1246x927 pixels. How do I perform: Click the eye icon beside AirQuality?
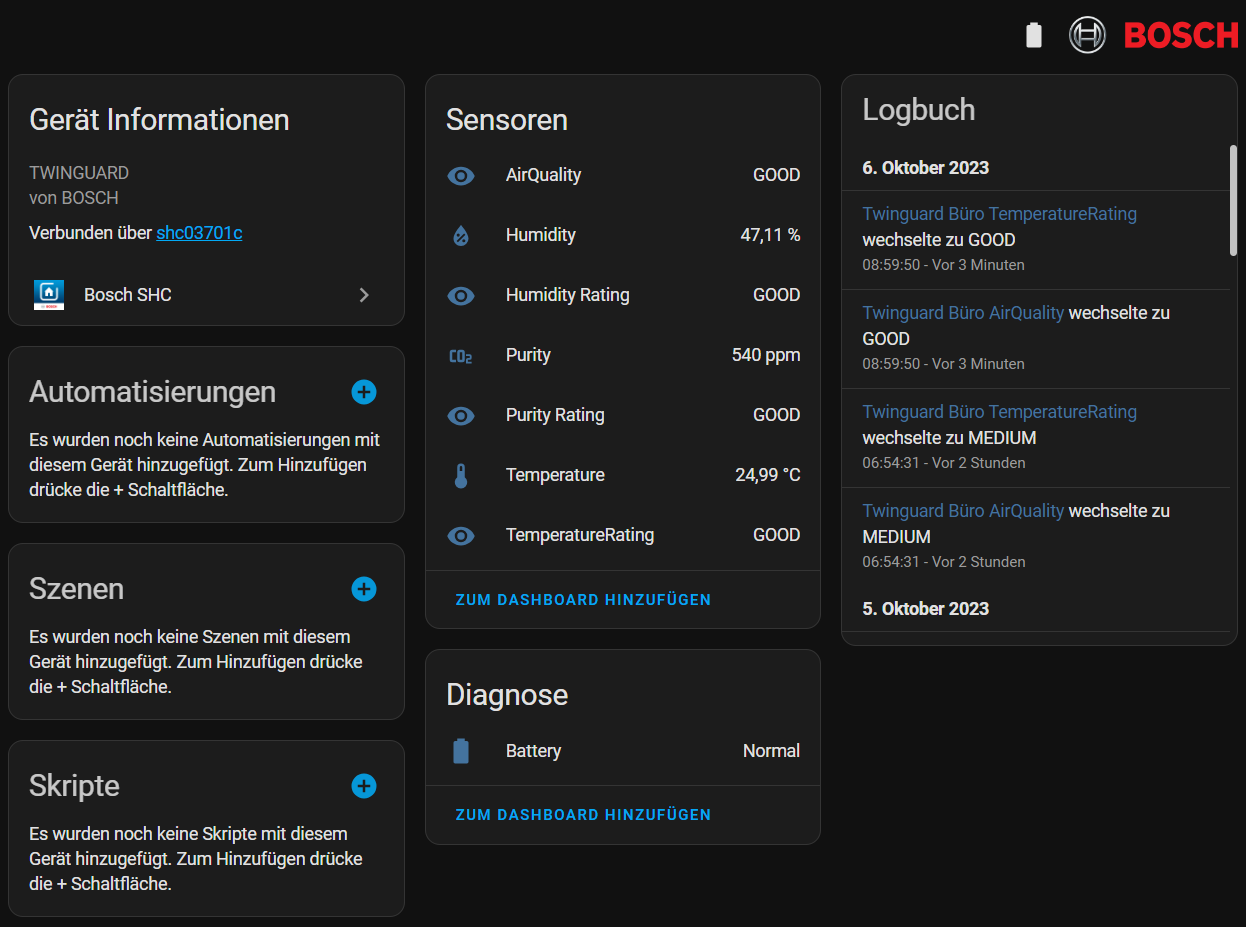(460, 175)
